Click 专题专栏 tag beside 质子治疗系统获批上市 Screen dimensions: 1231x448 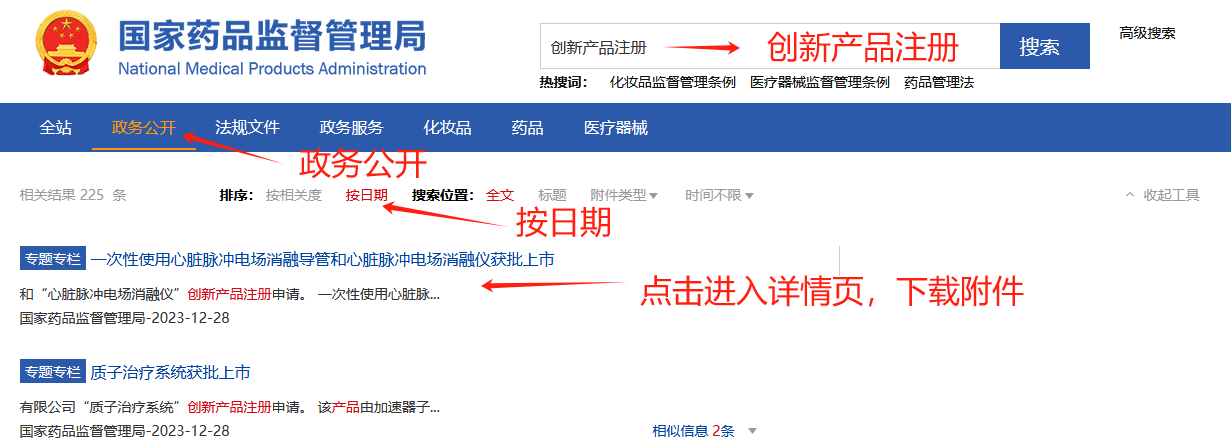point(52,372)
